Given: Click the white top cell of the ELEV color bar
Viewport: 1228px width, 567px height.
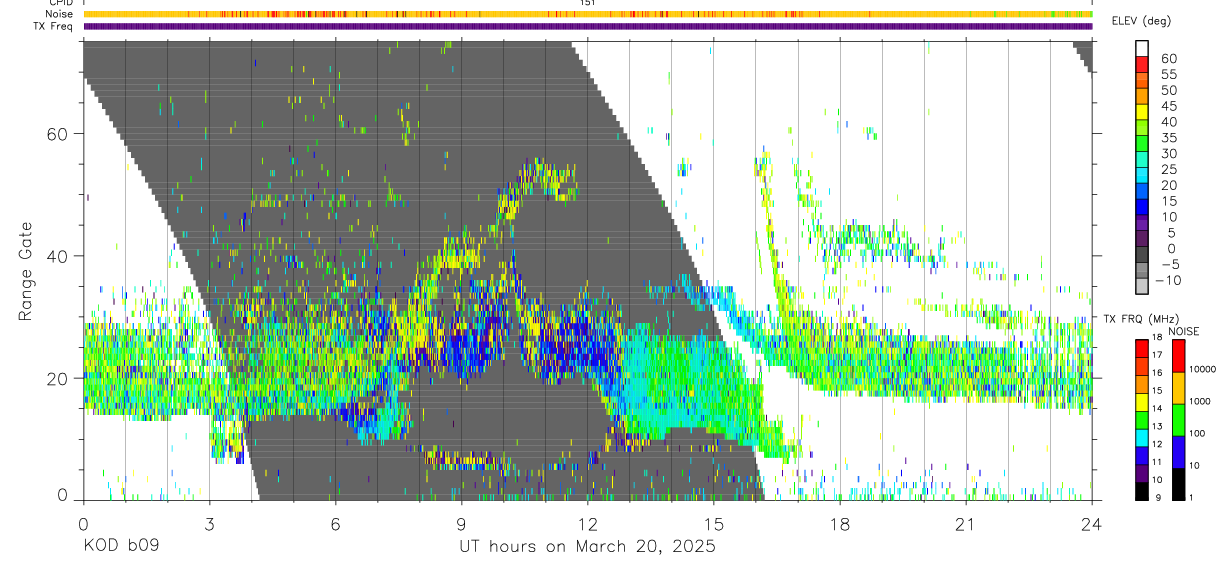Looking at the screenshot, I should (1142, 49).
